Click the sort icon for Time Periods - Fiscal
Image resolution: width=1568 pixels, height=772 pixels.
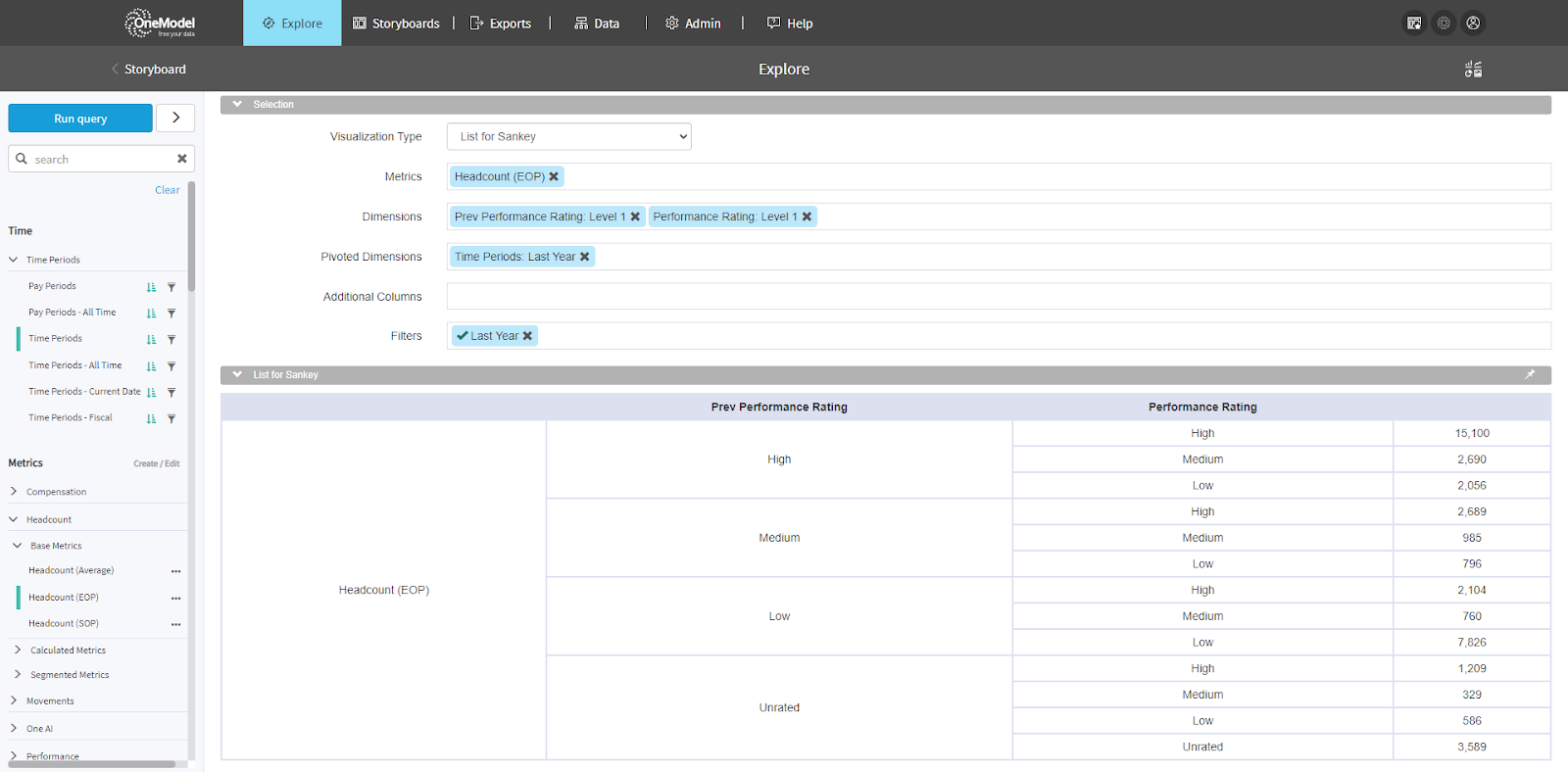click(x=151, y=419)
